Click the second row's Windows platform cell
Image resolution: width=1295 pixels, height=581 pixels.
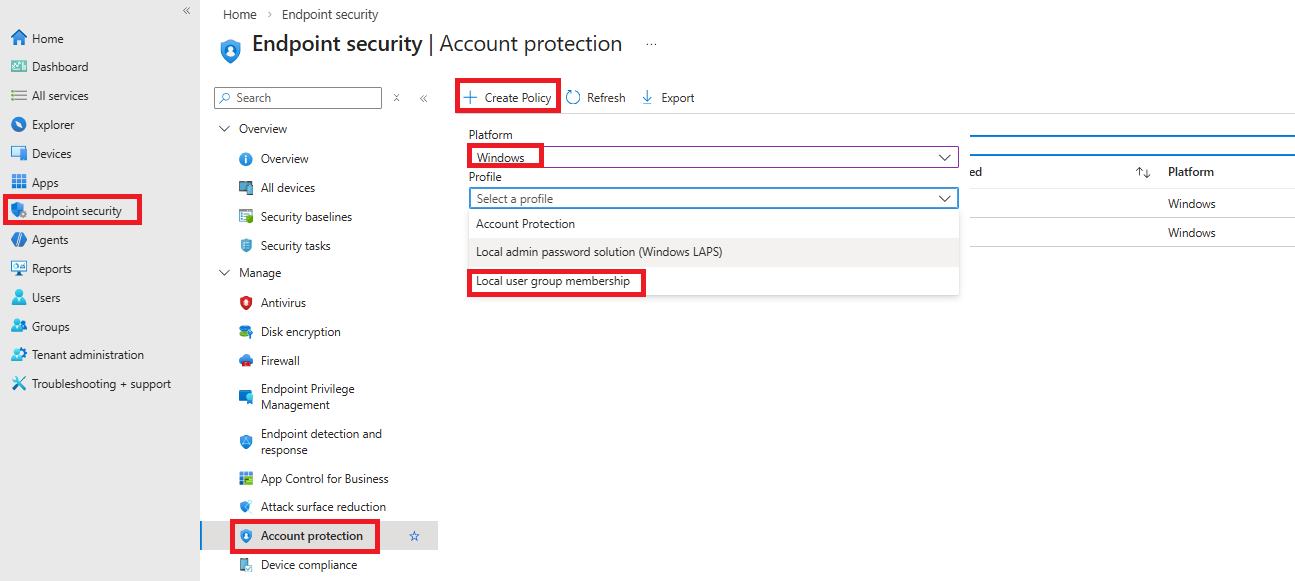coord(1192,233)
